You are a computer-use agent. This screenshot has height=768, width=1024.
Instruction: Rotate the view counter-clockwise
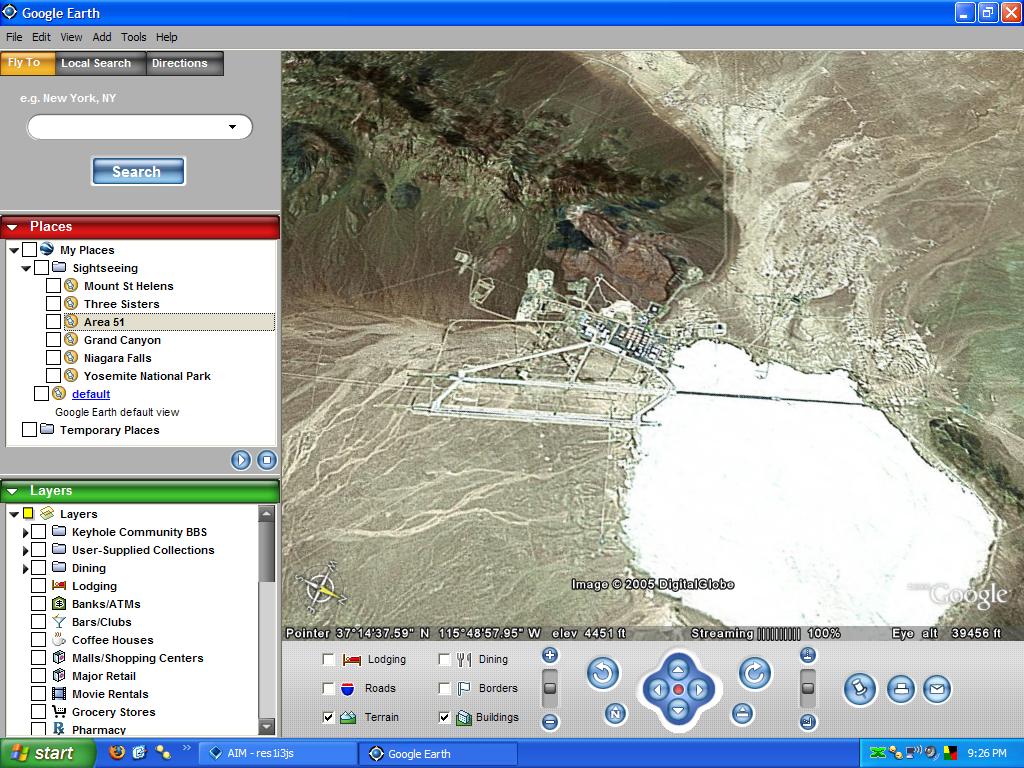coord(602,674)
